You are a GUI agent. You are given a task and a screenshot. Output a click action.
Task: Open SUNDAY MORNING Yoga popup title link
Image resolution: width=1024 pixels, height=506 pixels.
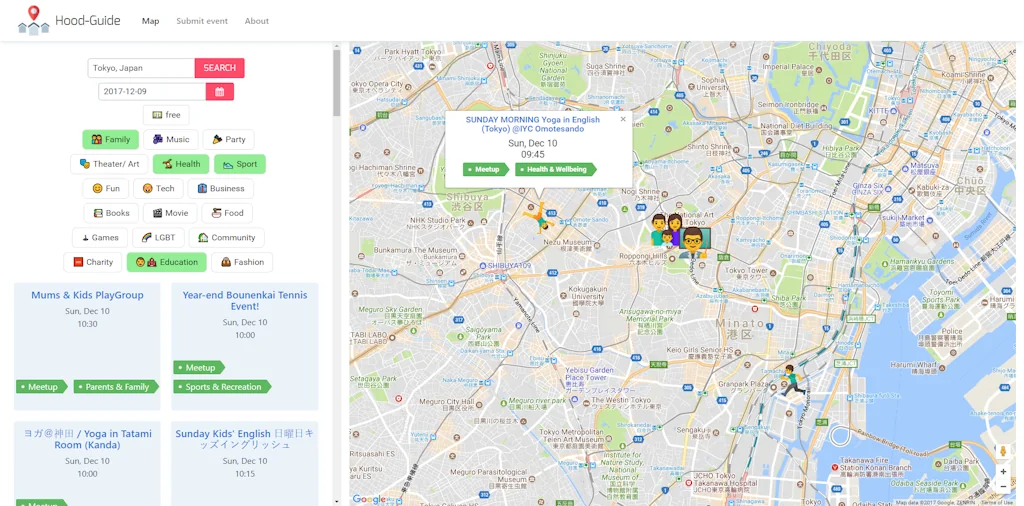[x=532, y=124]
